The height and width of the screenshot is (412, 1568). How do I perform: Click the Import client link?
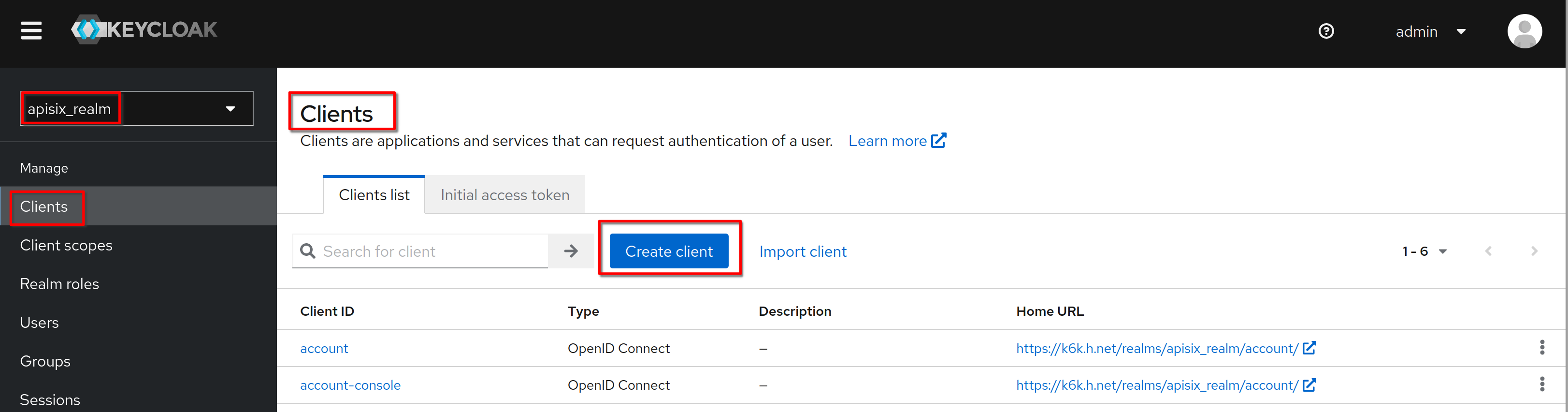point(802,251)
